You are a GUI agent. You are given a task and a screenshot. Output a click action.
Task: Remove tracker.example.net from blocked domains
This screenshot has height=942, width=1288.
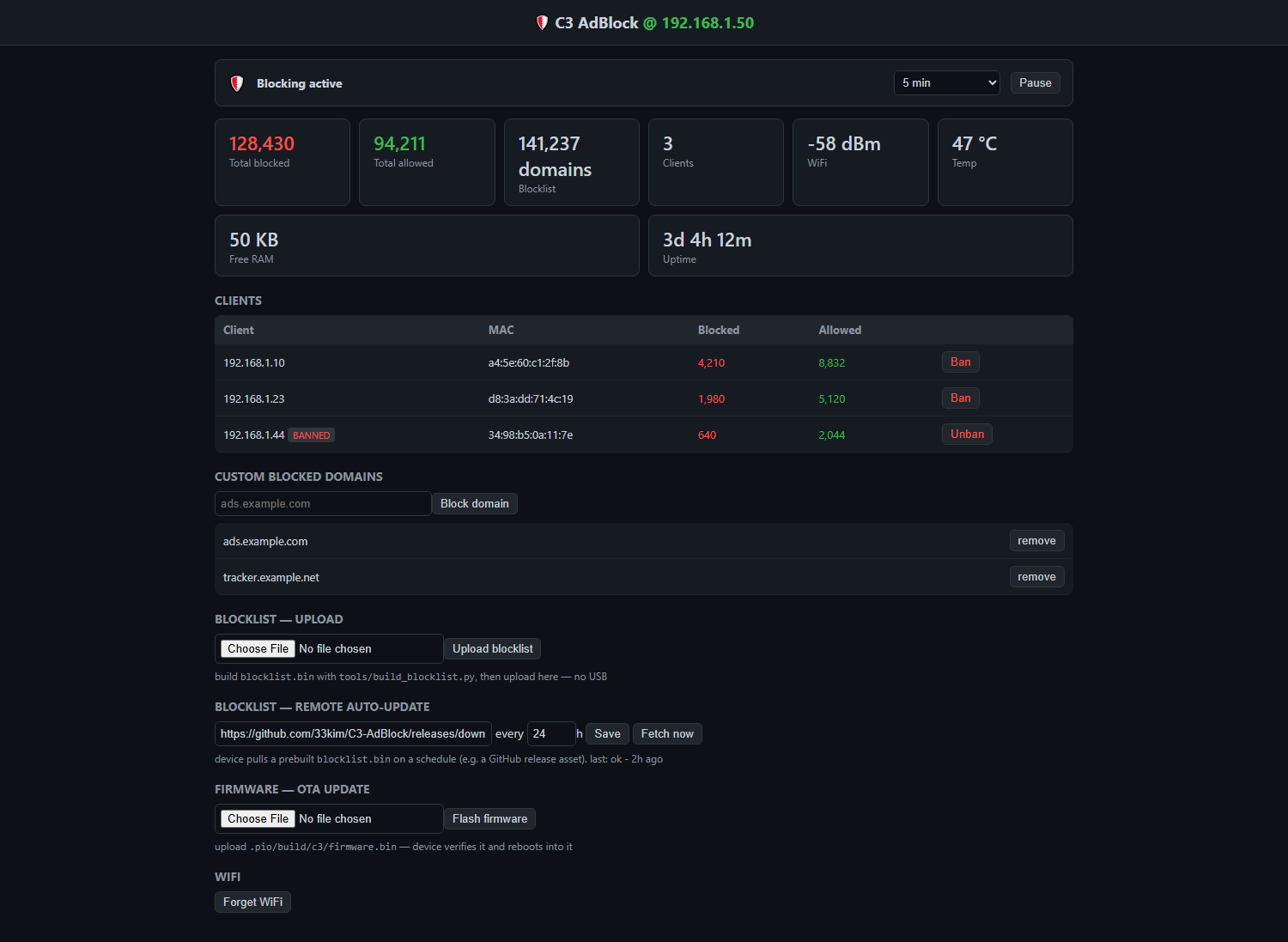coord(1036,577)
